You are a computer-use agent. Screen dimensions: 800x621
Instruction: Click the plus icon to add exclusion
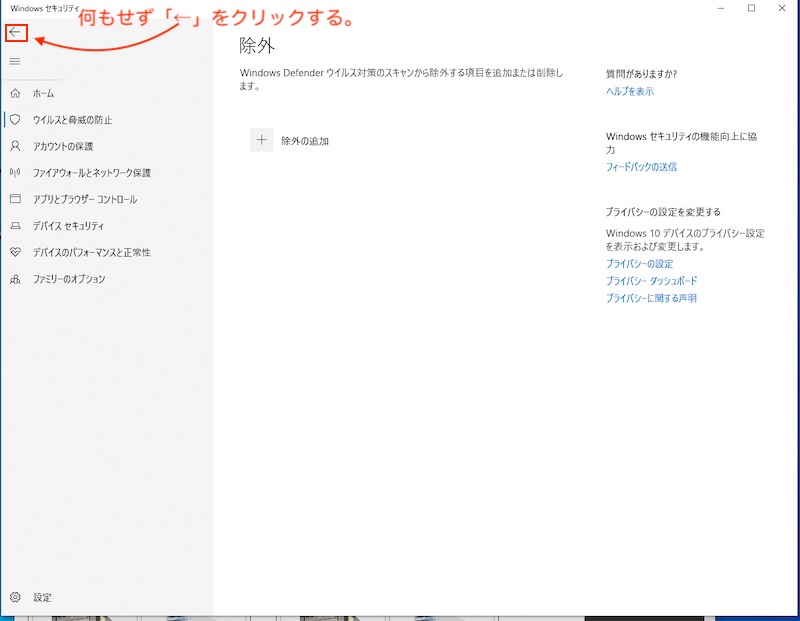pyautogui.click(x=261, y=140)
